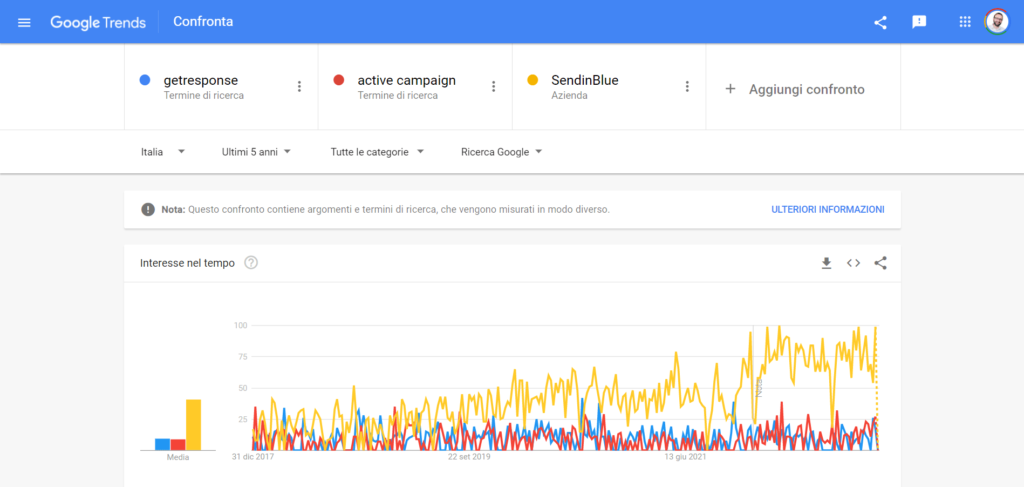Screen dimensions: 1024x487
Task: Expand the Ricerca Google dropdown
Action: [502, 152]
